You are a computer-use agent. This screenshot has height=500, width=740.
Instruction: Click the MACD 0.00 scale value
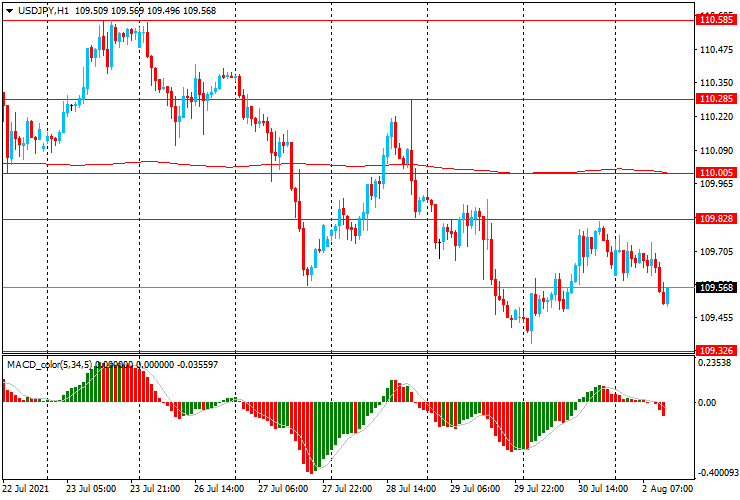(707, 402)
